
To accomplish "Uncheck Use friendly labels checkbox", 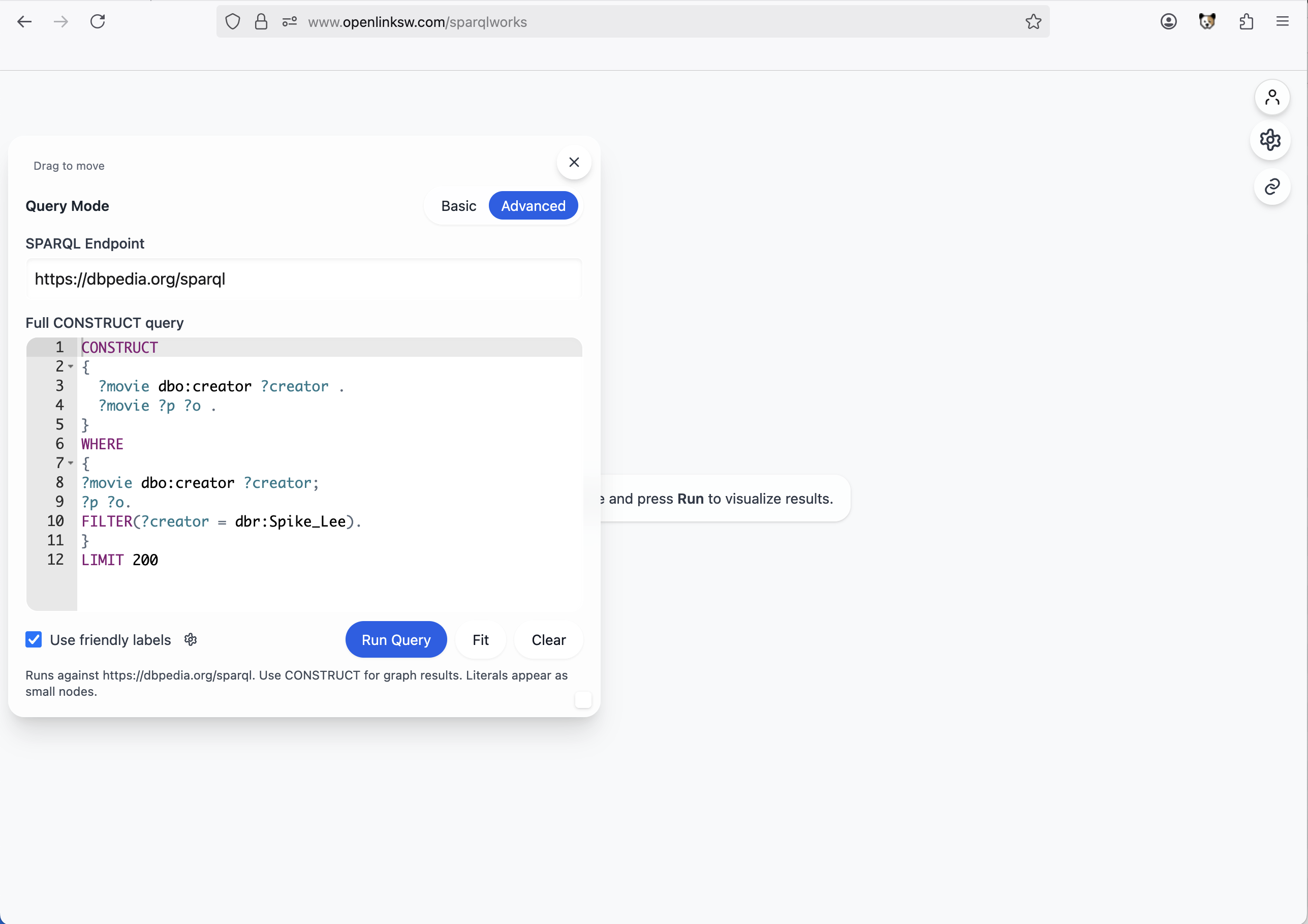I will [x=34, y=640].
